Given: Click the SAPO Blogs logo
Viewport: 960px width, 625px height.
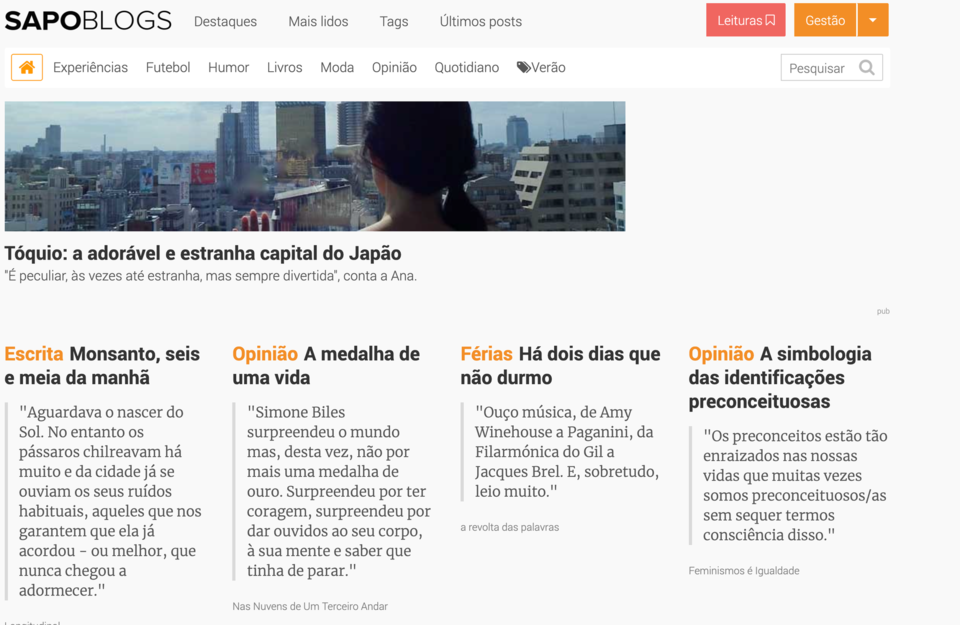Looking at the screenshot, I should tap(88, 21).
